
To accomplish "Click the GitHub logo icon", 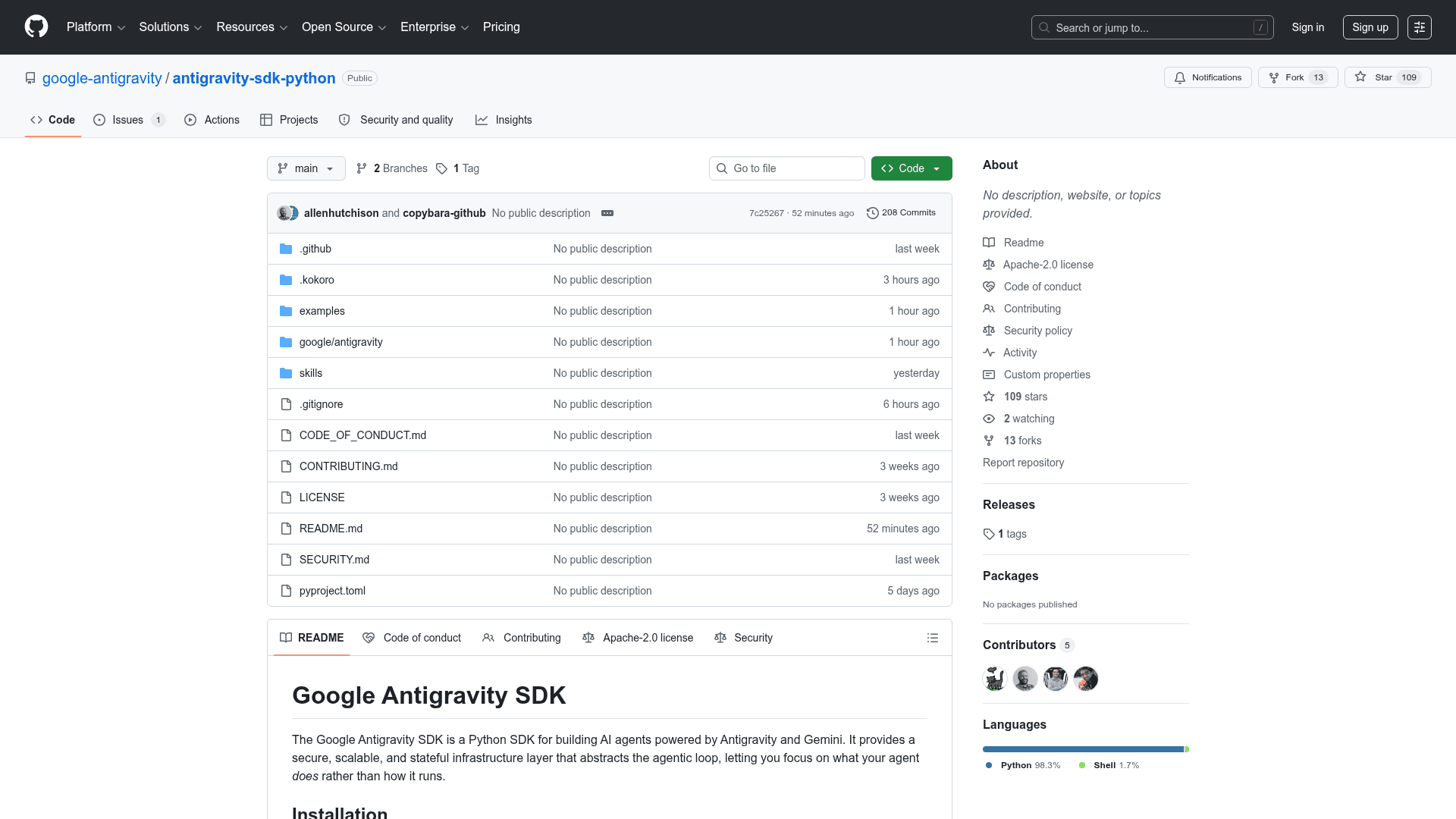I will (x=36, y=27).
